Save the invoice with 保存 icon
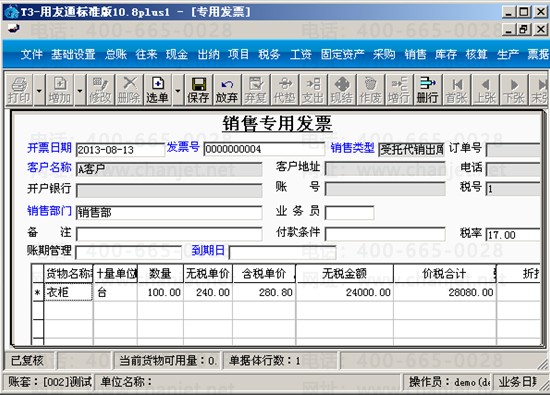The height and width of the screenshot is (395, 550). click(198, 90)
